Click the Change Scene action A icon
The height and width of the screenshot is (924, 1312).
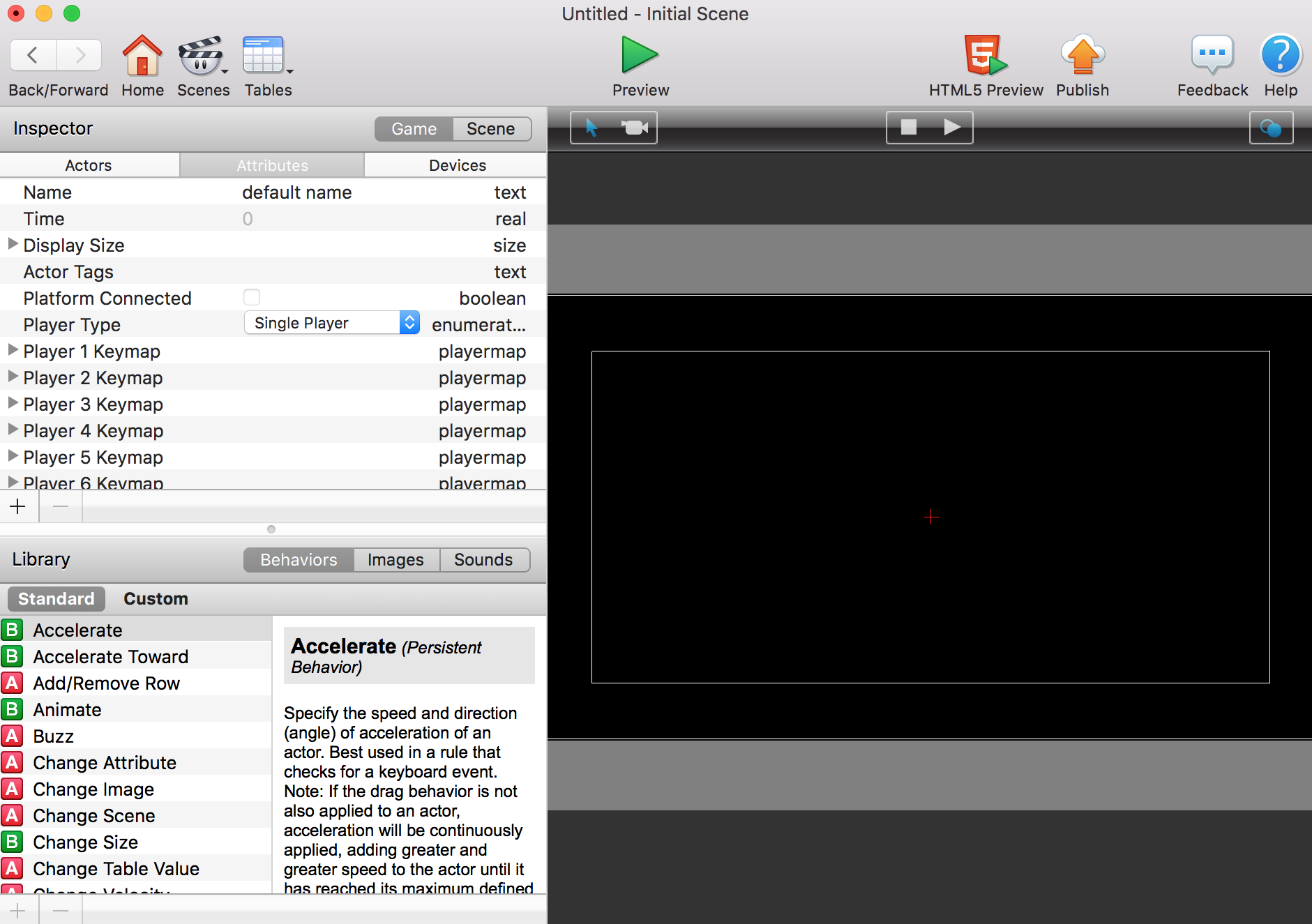[x=12, y=815]
